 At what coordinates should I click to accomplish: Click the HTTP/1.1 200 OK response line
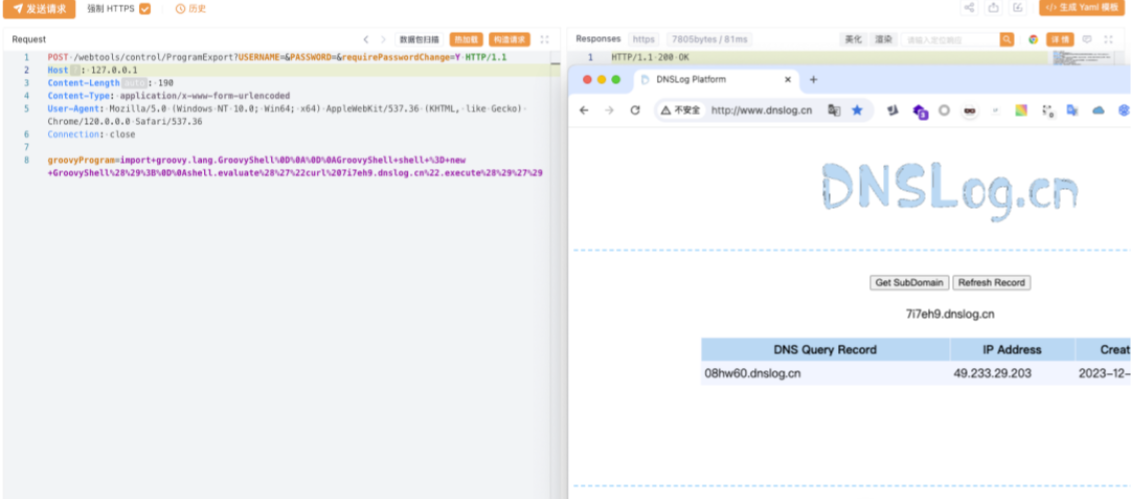click(650, 57)
